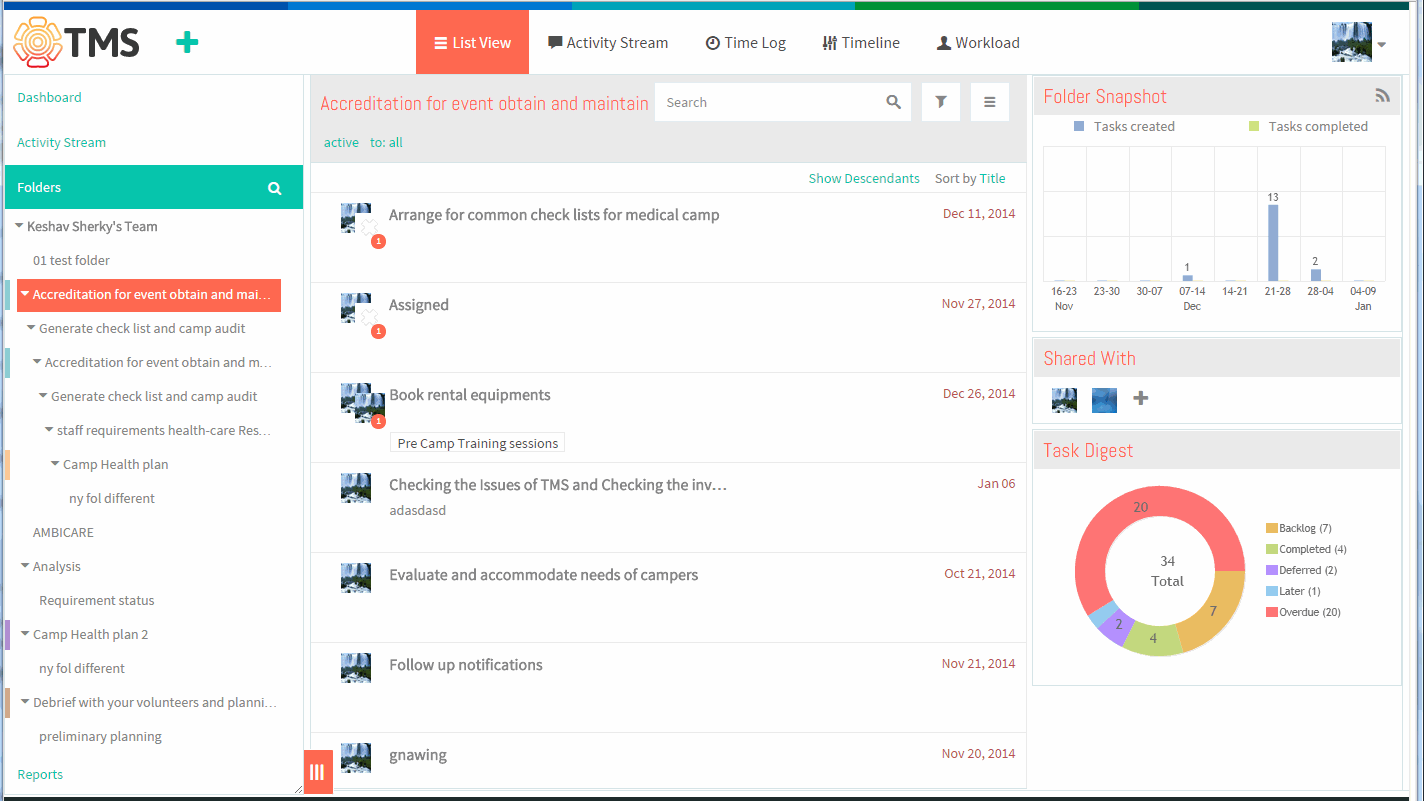The width and height of the screenshot is (1424, 801).
Task: Select 01 test folder
Action: tap(71, 260)
